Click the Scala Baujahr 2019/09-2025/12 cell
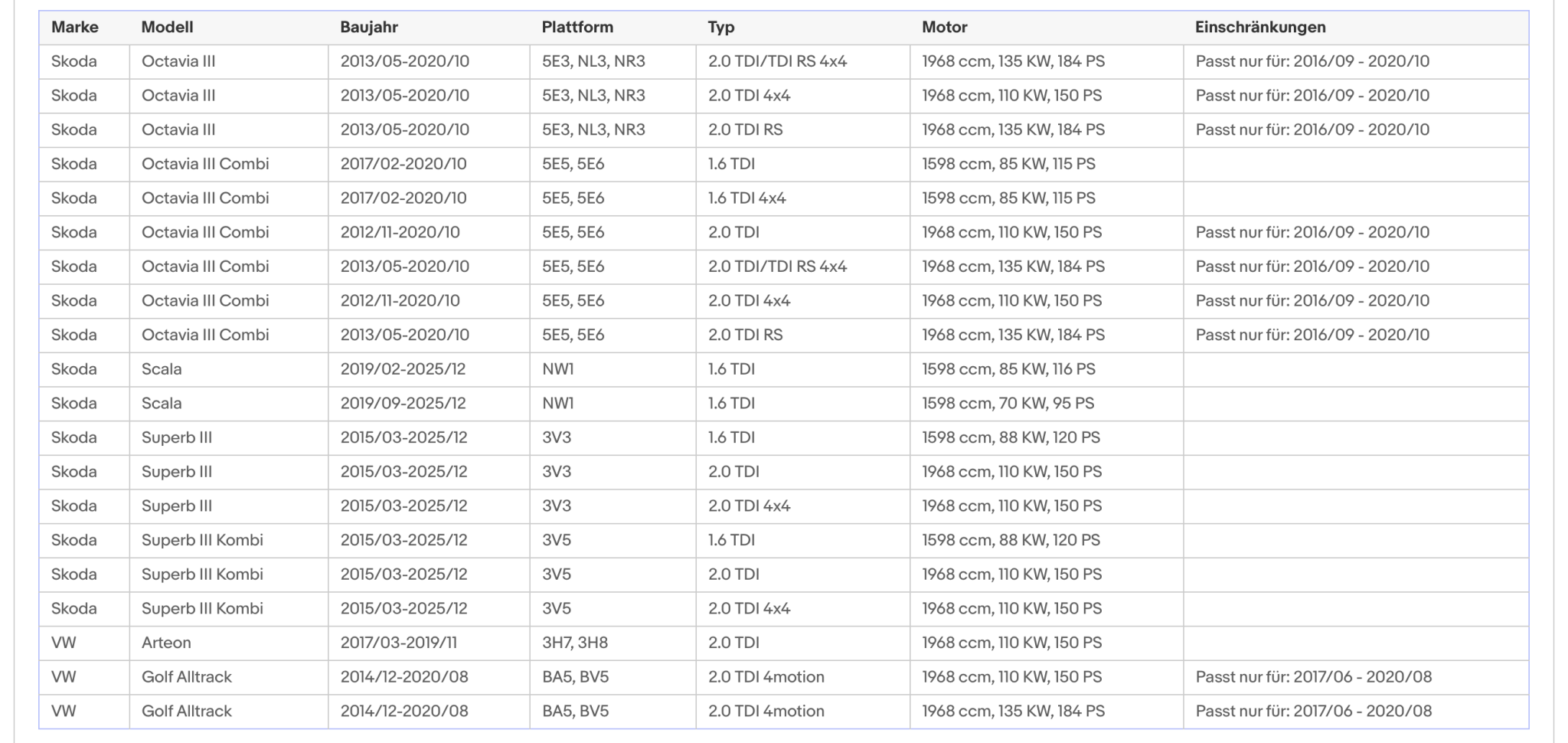 (x=429, y=404)
